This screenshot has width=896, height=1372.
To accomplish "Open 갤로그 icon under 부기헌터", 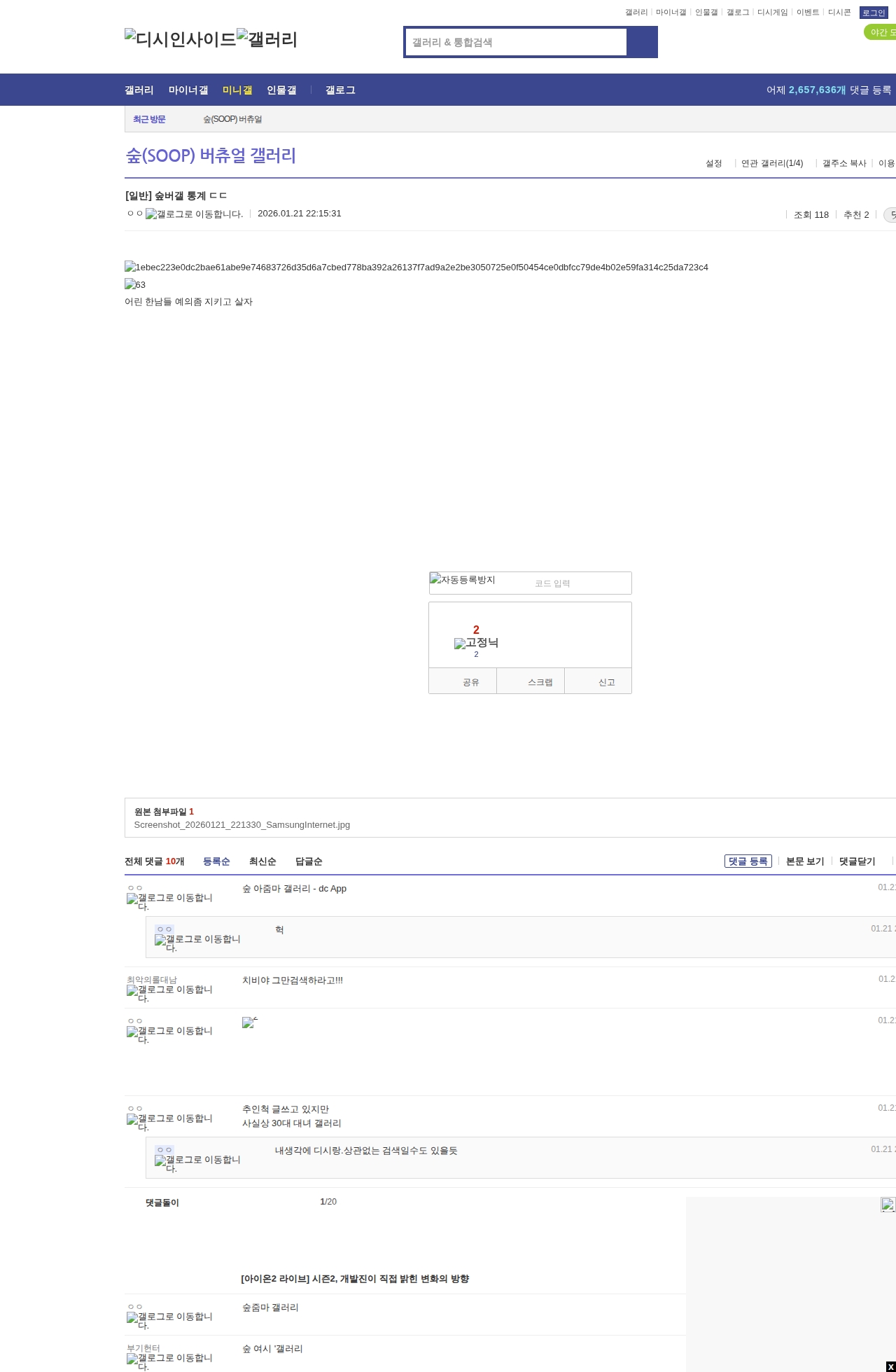I will point(169,1362).
